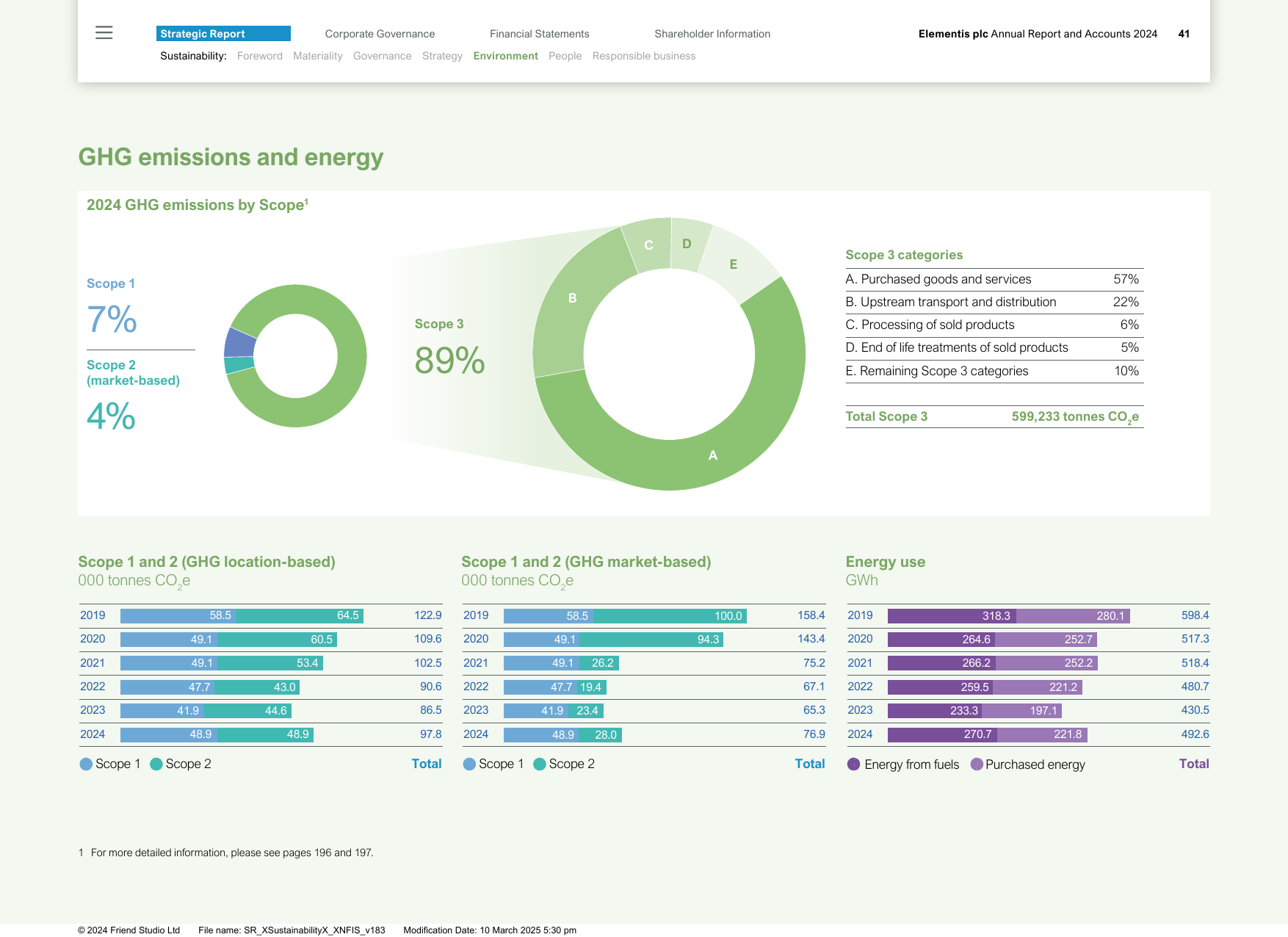
Task: Click the 'Scope 1 and 2 (GHG market-based)' heading
Action: pyautogui.click(x=586, y=562)
